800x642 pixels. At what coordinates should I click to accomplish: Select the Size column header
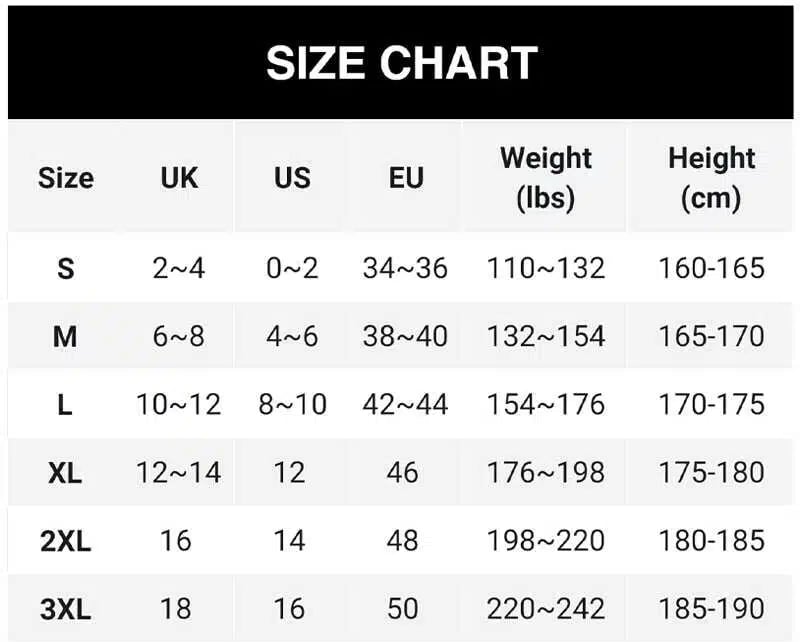[x=66, y=178]
